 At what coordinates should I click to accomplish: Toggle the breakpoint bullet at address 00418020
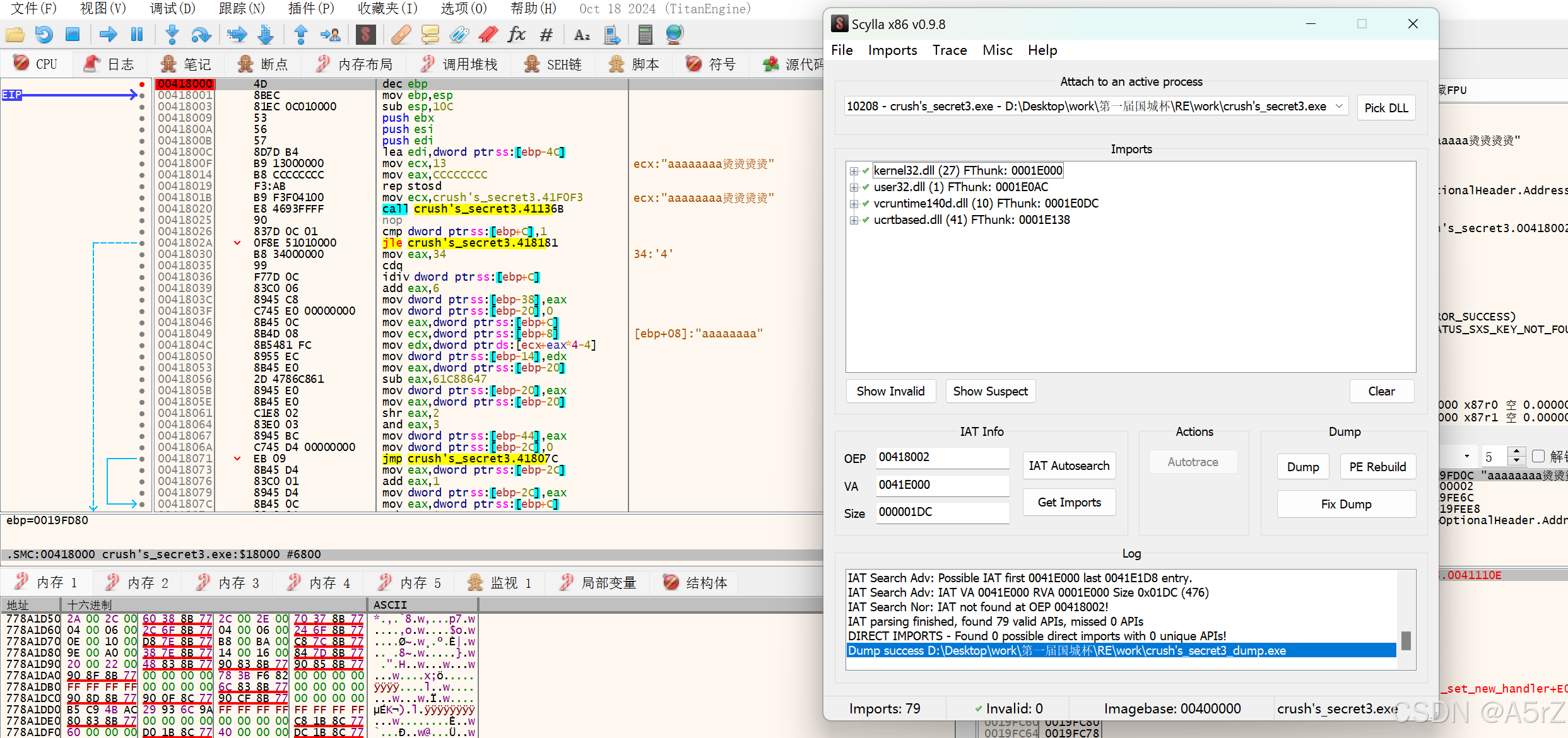[142, 209]
